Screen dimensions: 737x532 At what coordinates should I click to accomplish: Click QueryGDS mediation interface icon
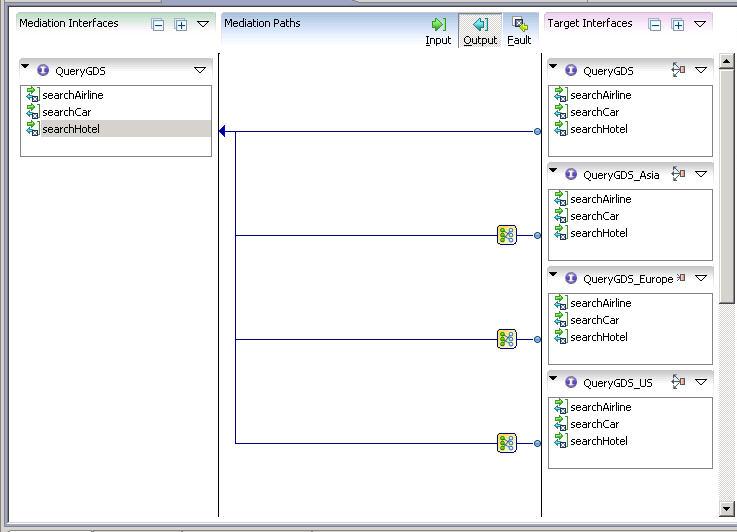point(43,70)
